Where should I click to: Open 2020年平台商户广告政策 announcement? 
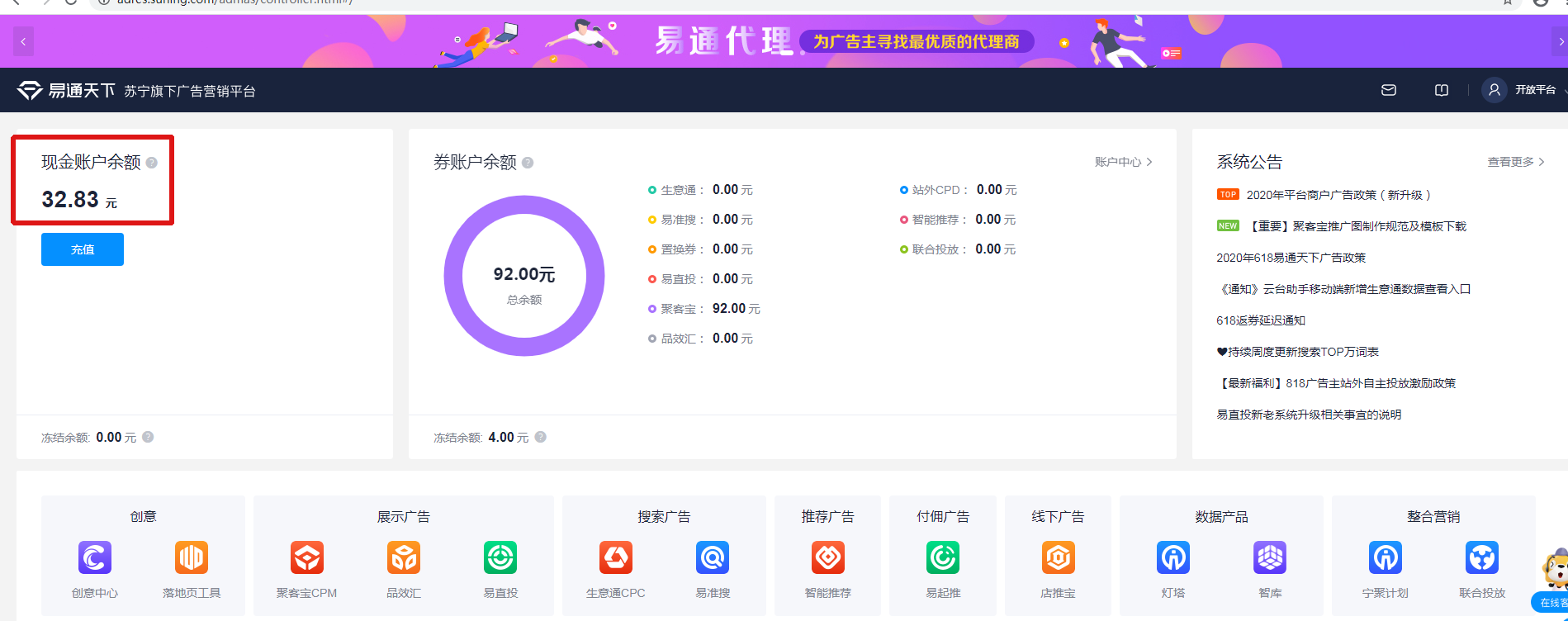(1338, 195)
